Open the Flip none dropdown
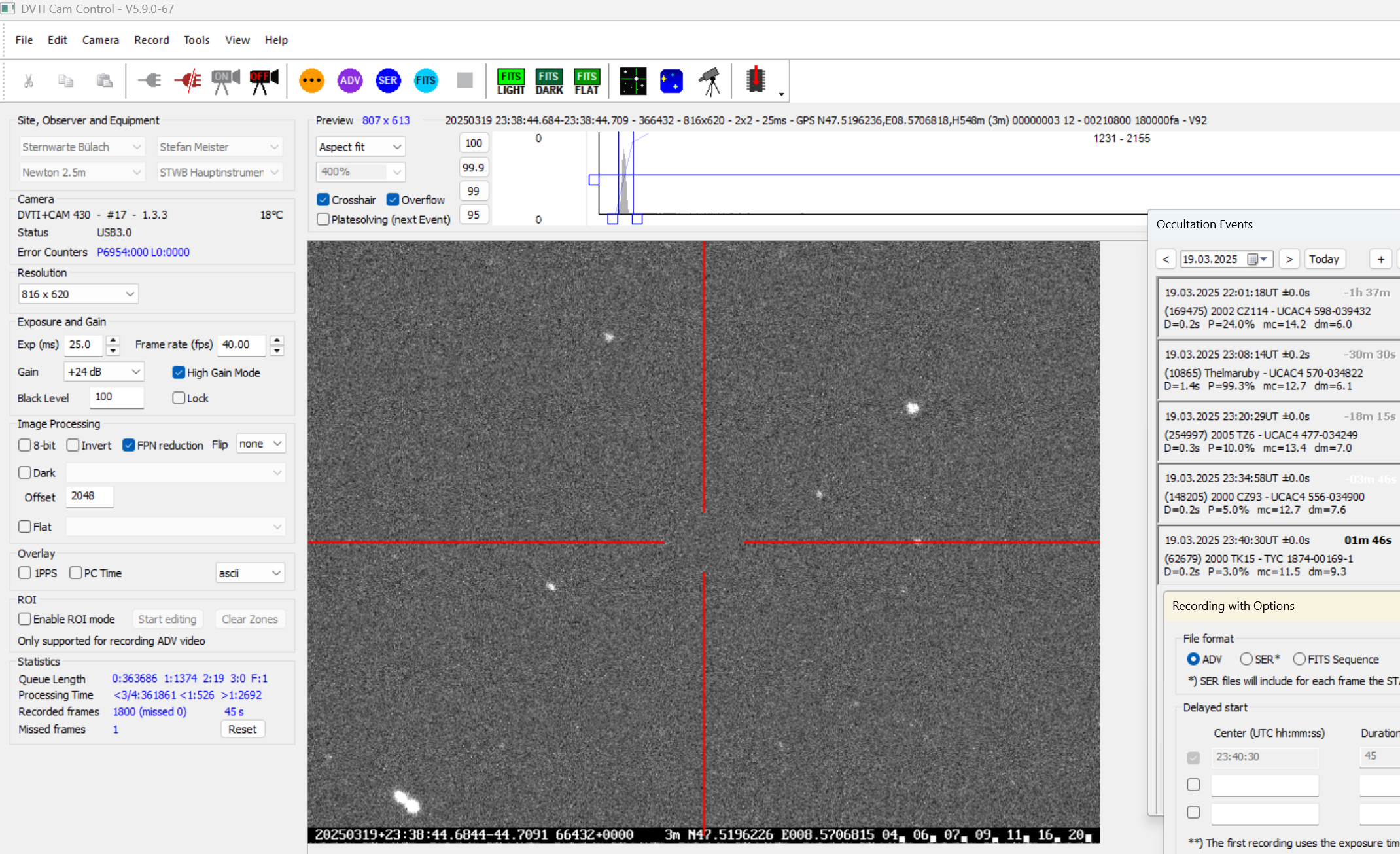The width and height of the screenshot is (1400, 854). 260,444
